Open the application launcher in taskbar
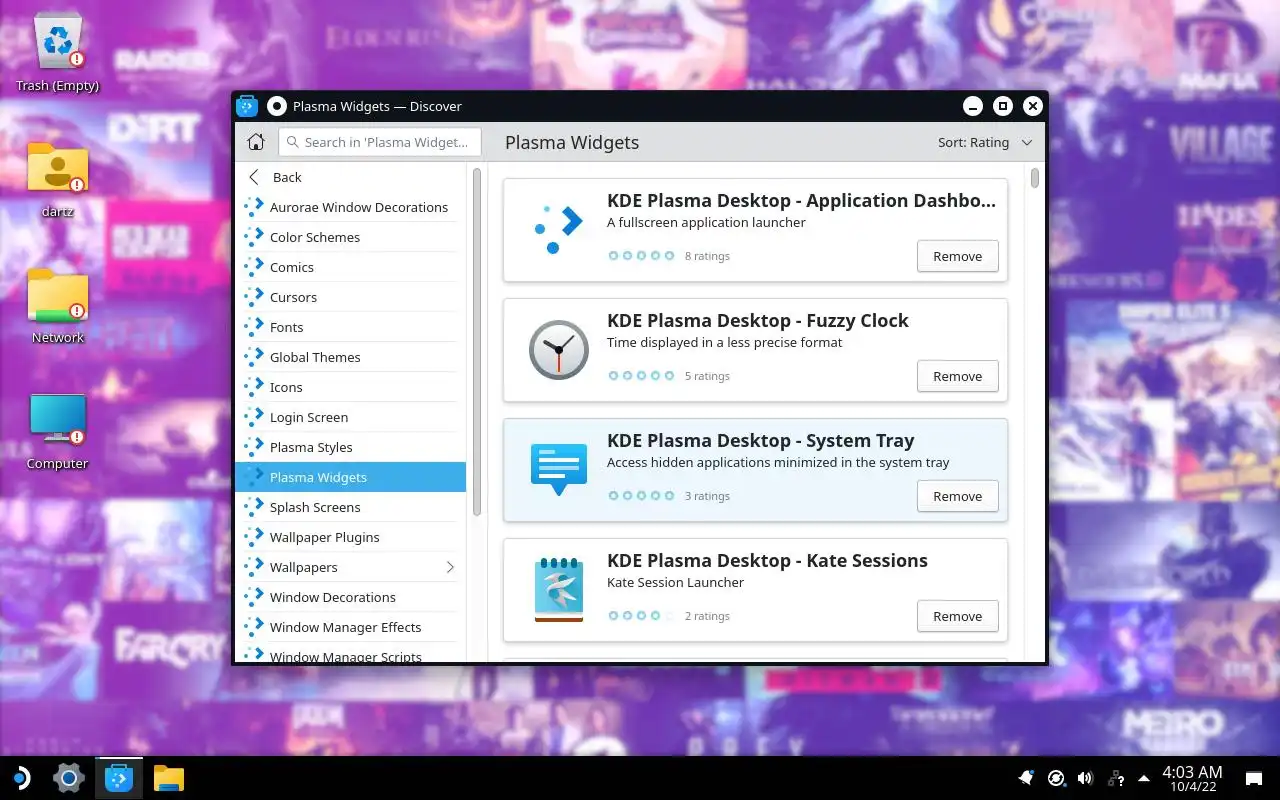This screenshot has width=1280, height=800. click(20, 778)
